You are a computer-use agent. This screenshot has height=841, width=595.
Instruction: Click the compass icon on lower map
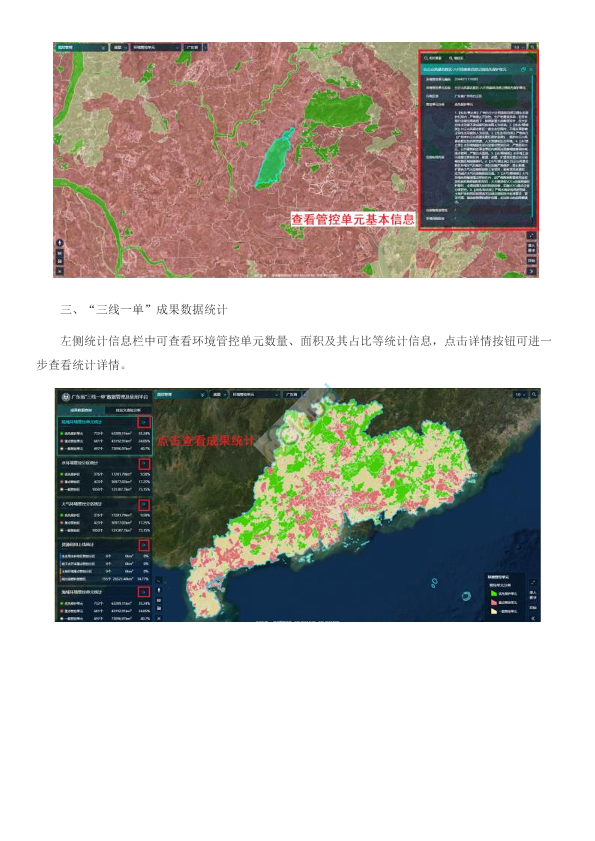[x=159, y=590]
